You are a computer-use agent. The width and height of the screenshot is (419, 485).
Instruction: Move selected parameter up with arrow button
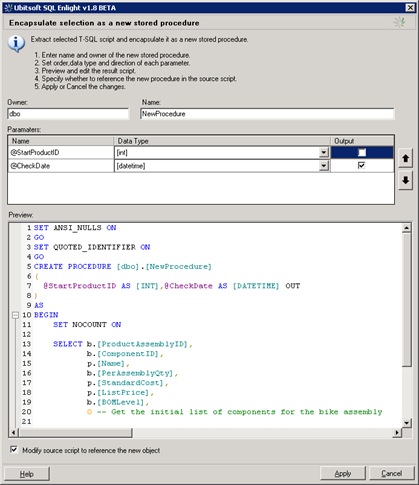[405, 158]
